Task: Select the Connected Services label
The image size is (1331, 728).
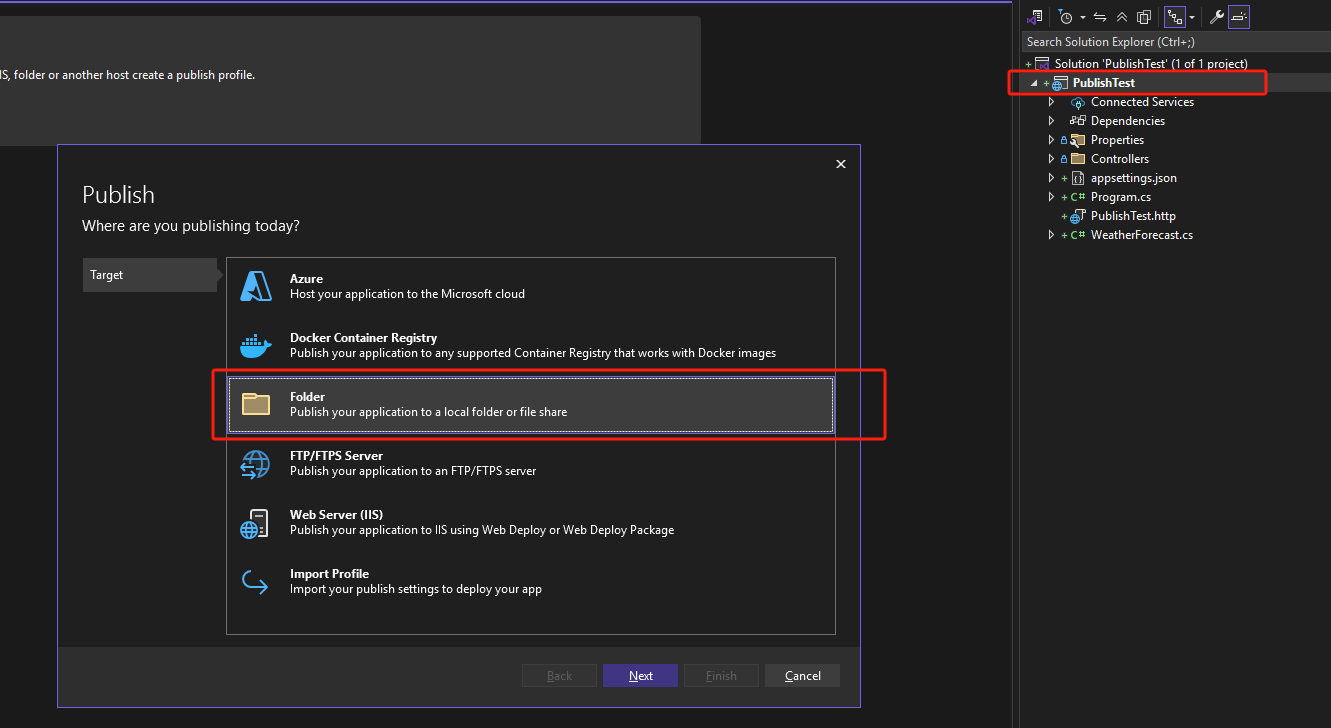Action: click(1142, 102)
